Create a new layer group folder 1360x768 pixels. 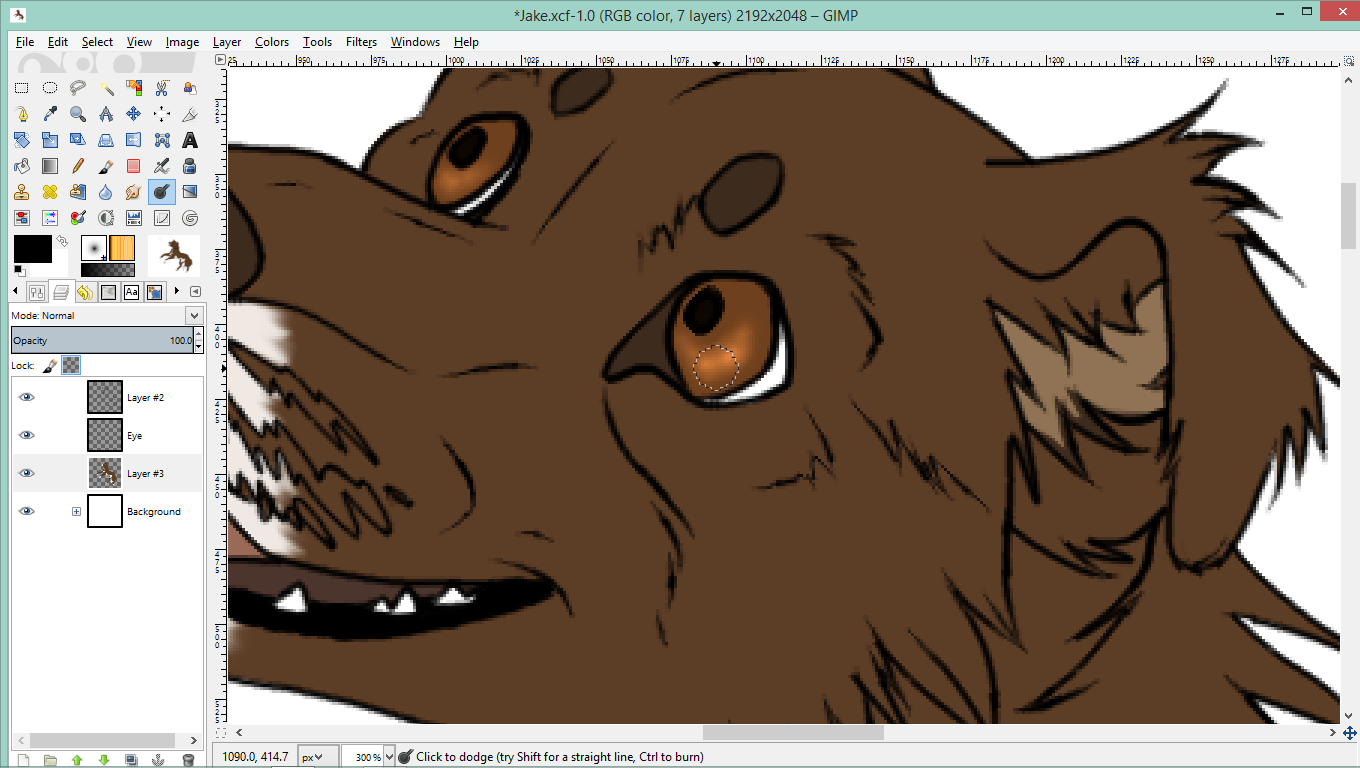[x=50, y=761]
